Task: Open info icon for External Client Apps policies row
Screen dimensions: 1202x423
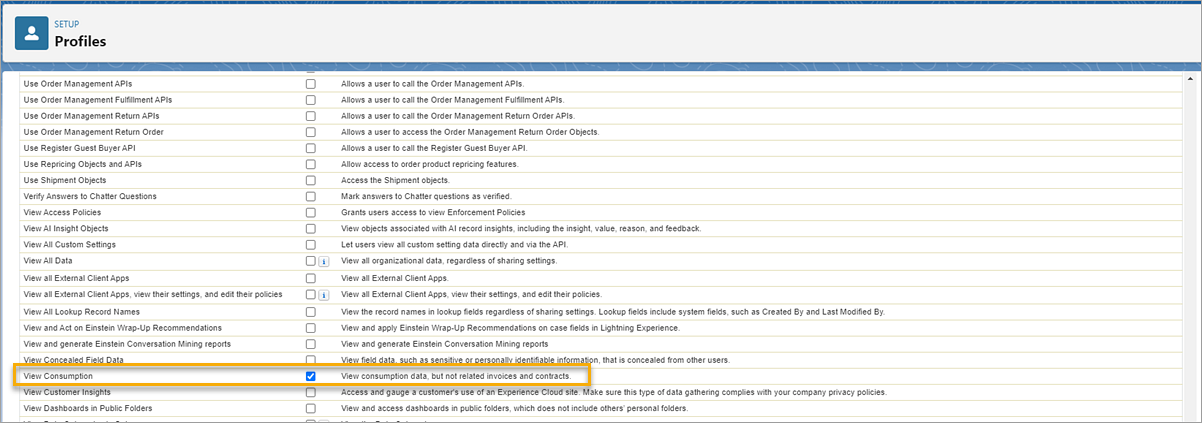Action: click(324, 295)
